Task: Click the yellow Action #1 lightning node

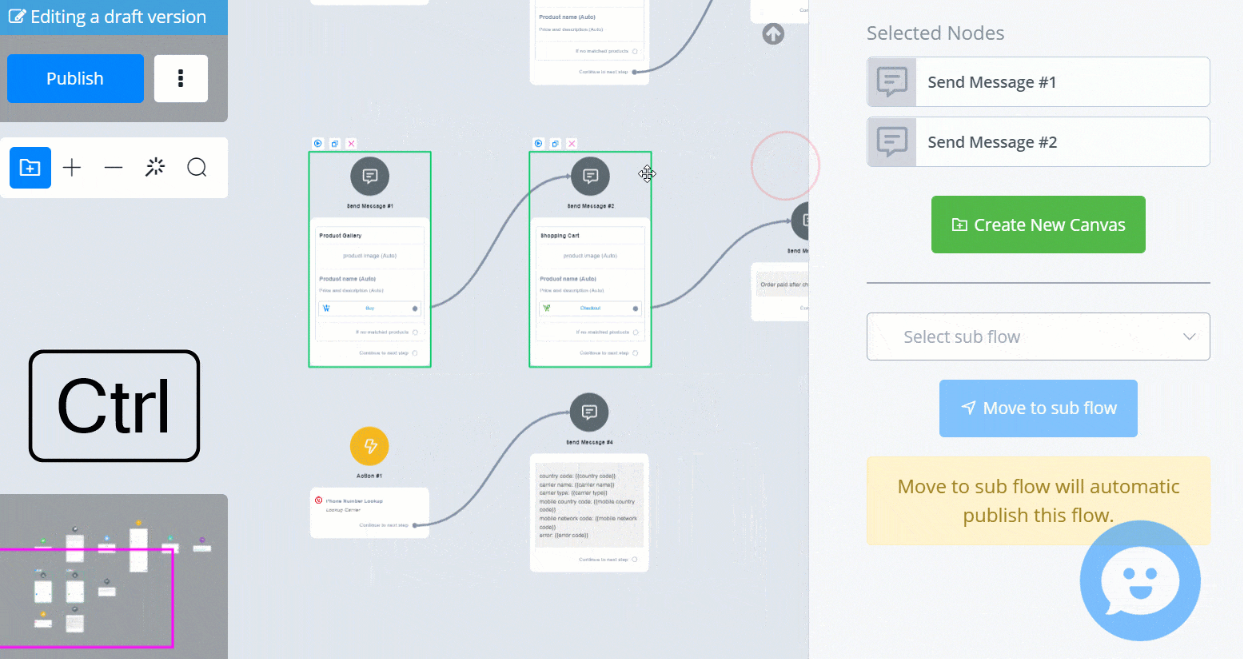Action: pos(370,446)
